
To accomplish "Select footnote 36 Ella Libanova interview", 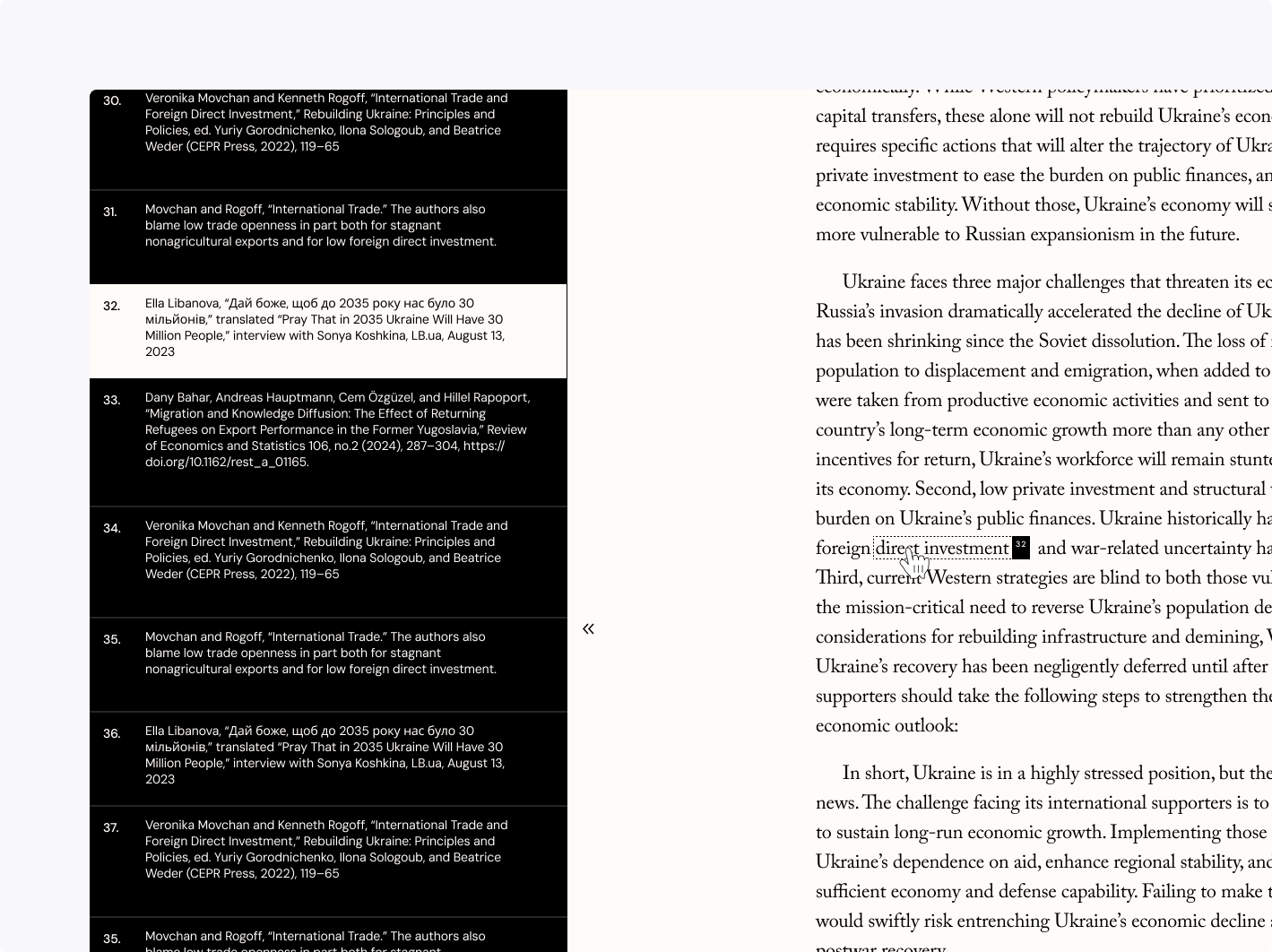I will click(328, 759).
